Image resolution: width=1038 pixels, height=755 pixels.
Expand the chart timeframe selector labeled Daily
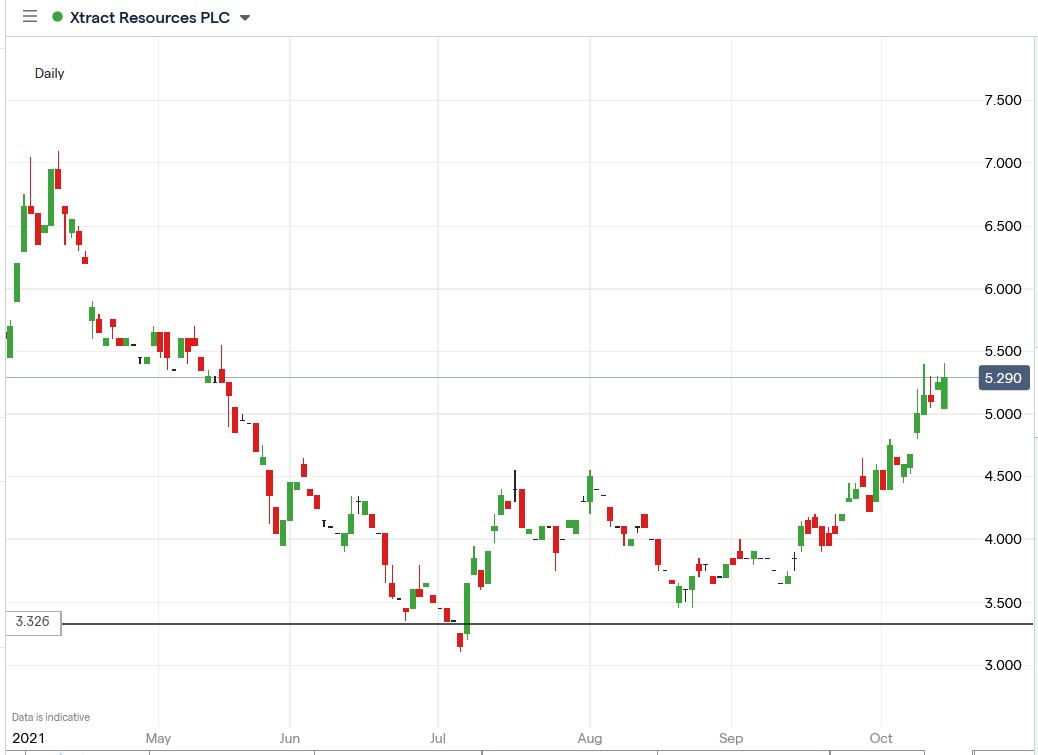pyautogui.click(x=50, y=73)
